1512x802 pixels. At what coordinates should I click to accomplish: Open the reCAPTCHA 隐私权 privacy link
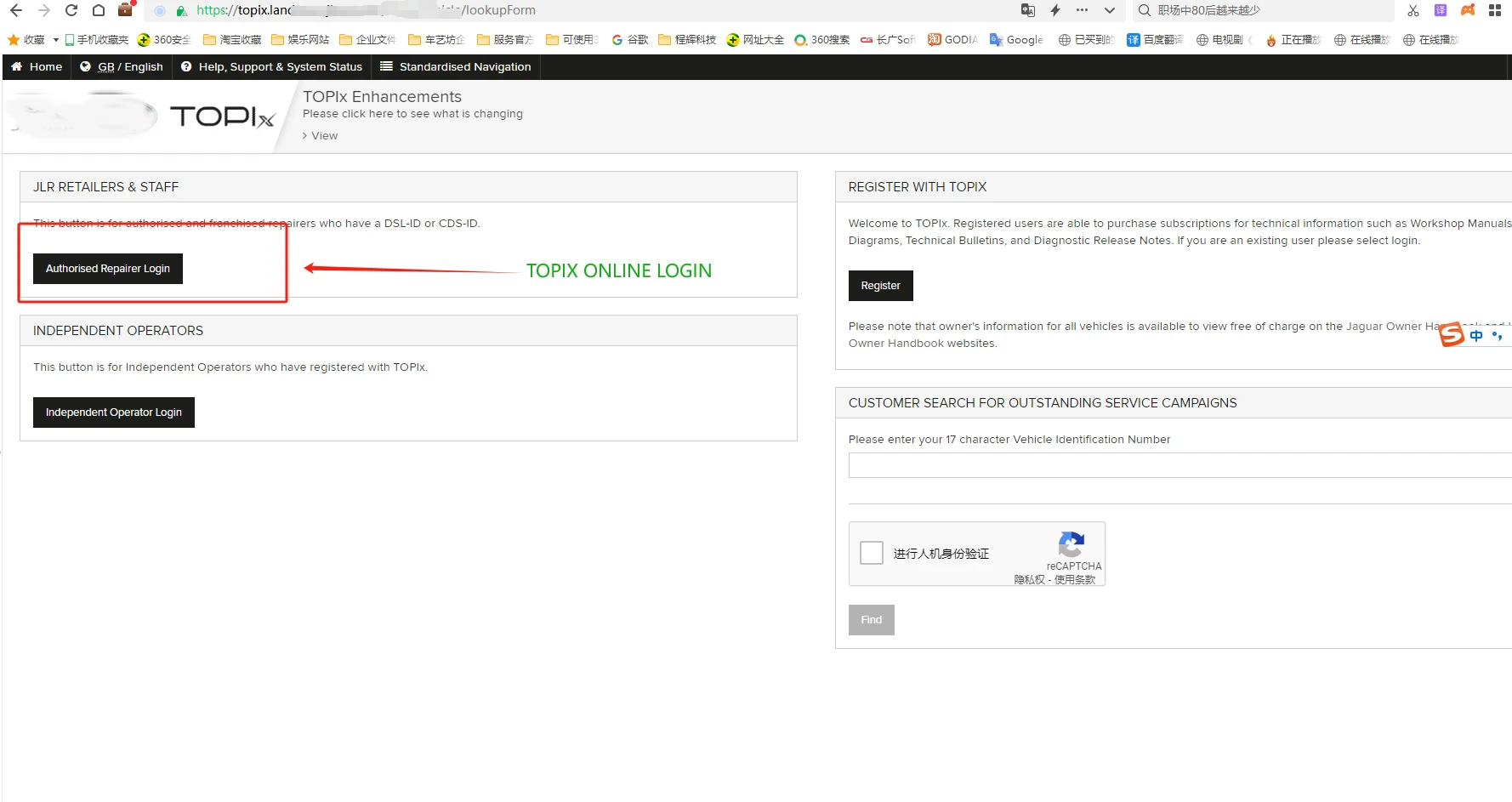point(1029,579)
